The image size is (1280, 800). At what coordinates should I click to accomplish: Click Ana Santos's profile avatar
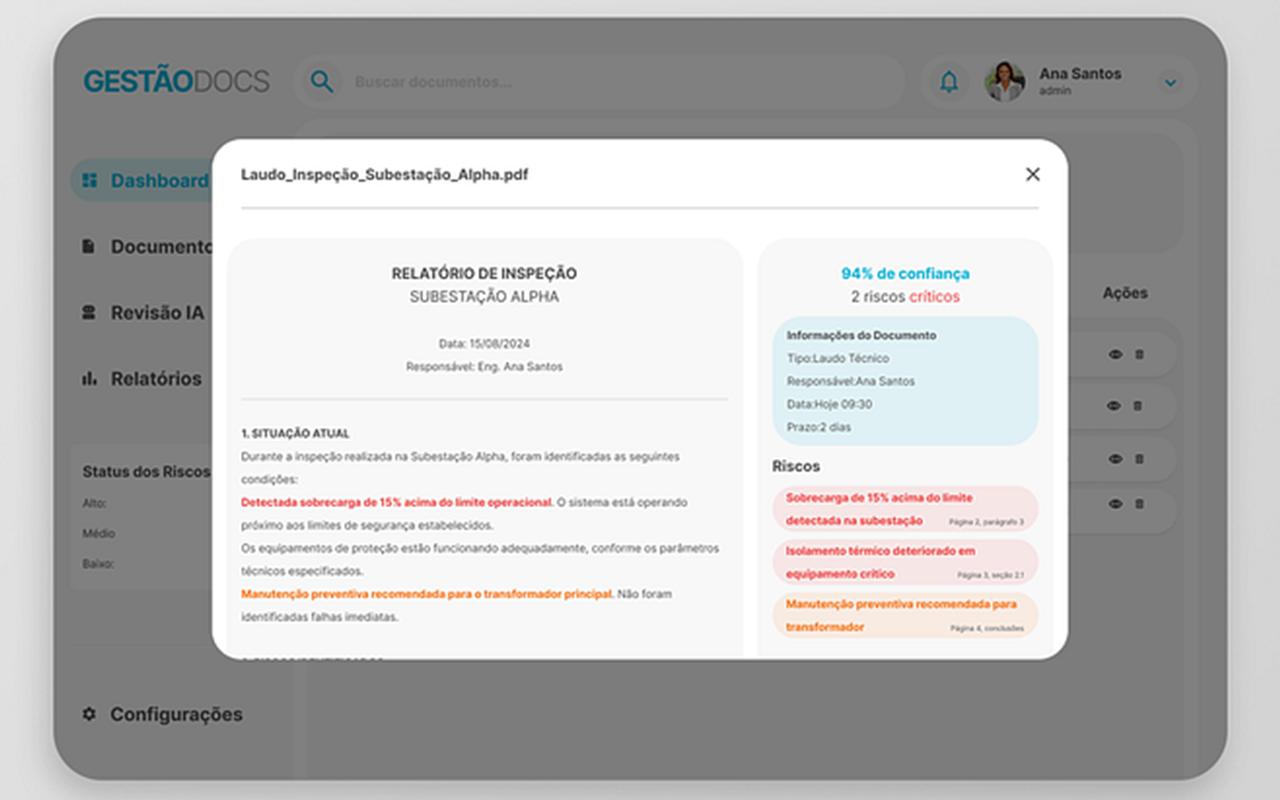[1004, 82]
